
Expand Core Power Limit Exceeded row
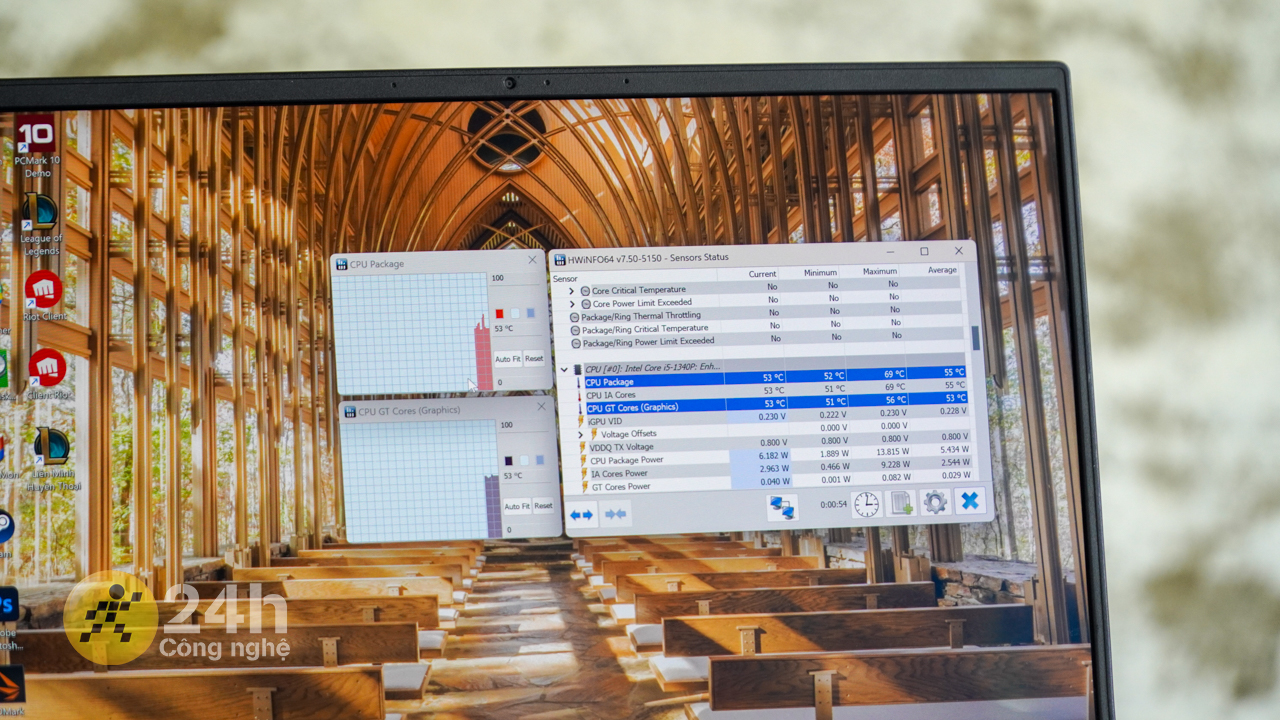tap(572, 304)
